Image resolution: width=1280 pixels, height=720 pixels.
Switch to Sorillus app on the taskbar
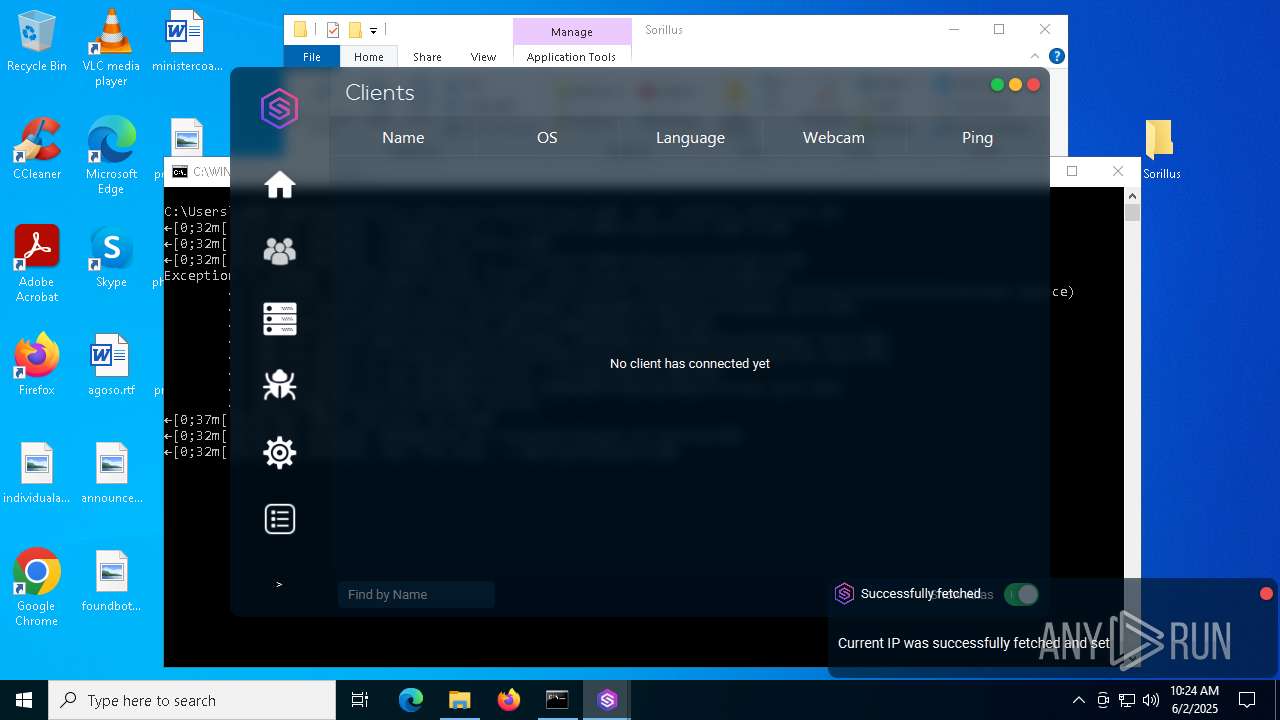[x=607, y=700]
